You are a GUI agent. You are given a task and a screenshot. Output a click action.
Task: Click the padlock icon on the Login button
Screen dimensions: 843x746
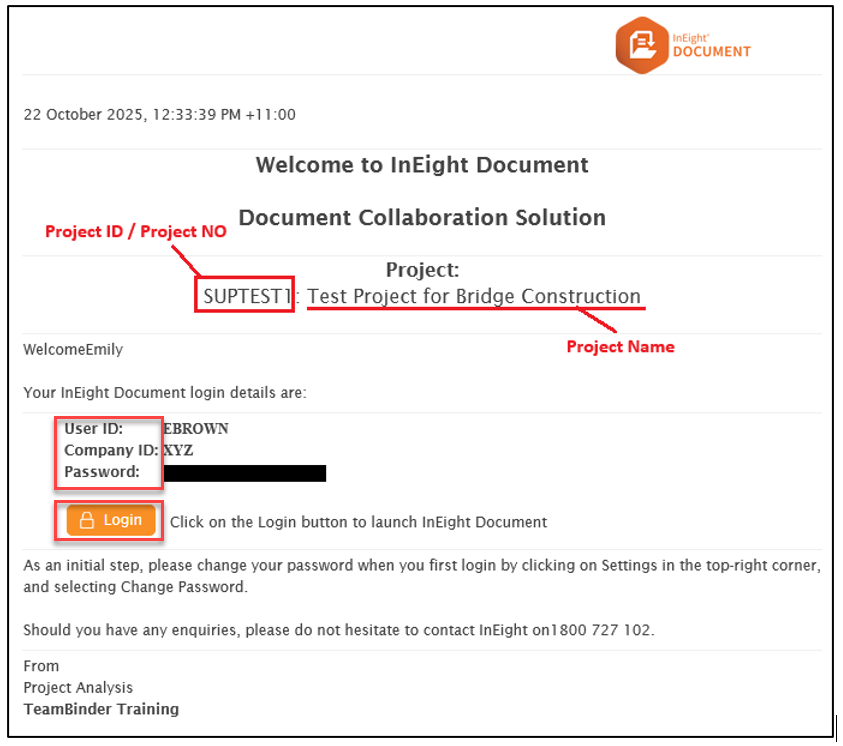pos(87,521)
